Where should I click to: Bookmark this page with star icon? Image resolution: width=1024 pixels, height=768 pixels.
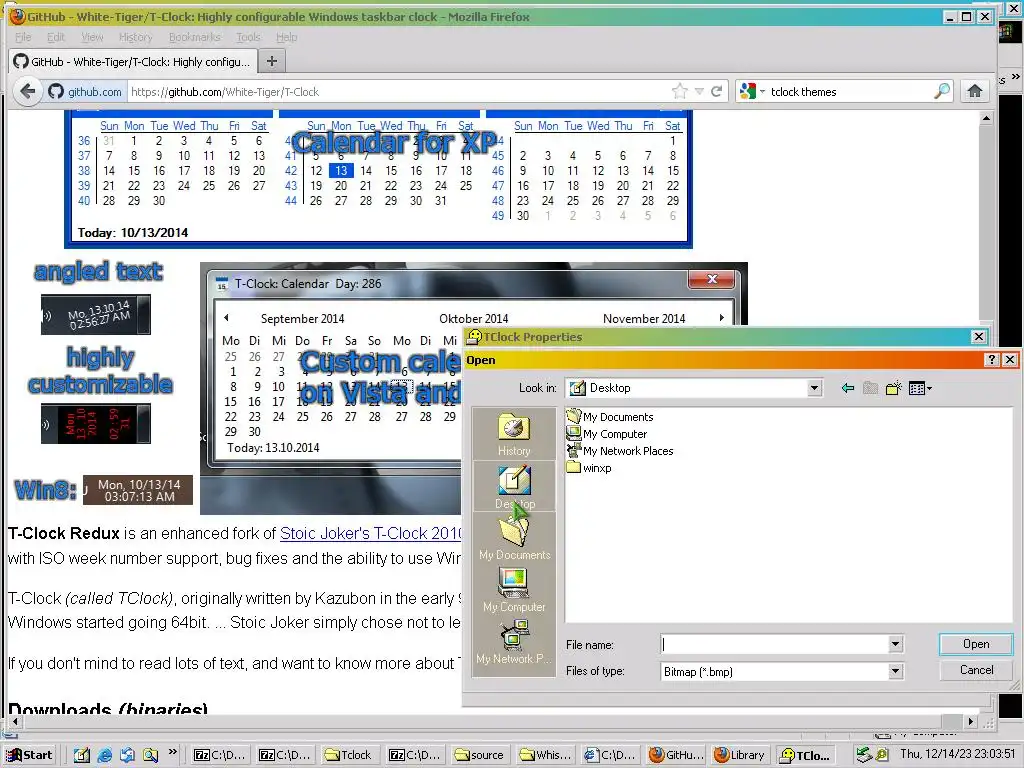pyautogui.click(x=679, y=91)
